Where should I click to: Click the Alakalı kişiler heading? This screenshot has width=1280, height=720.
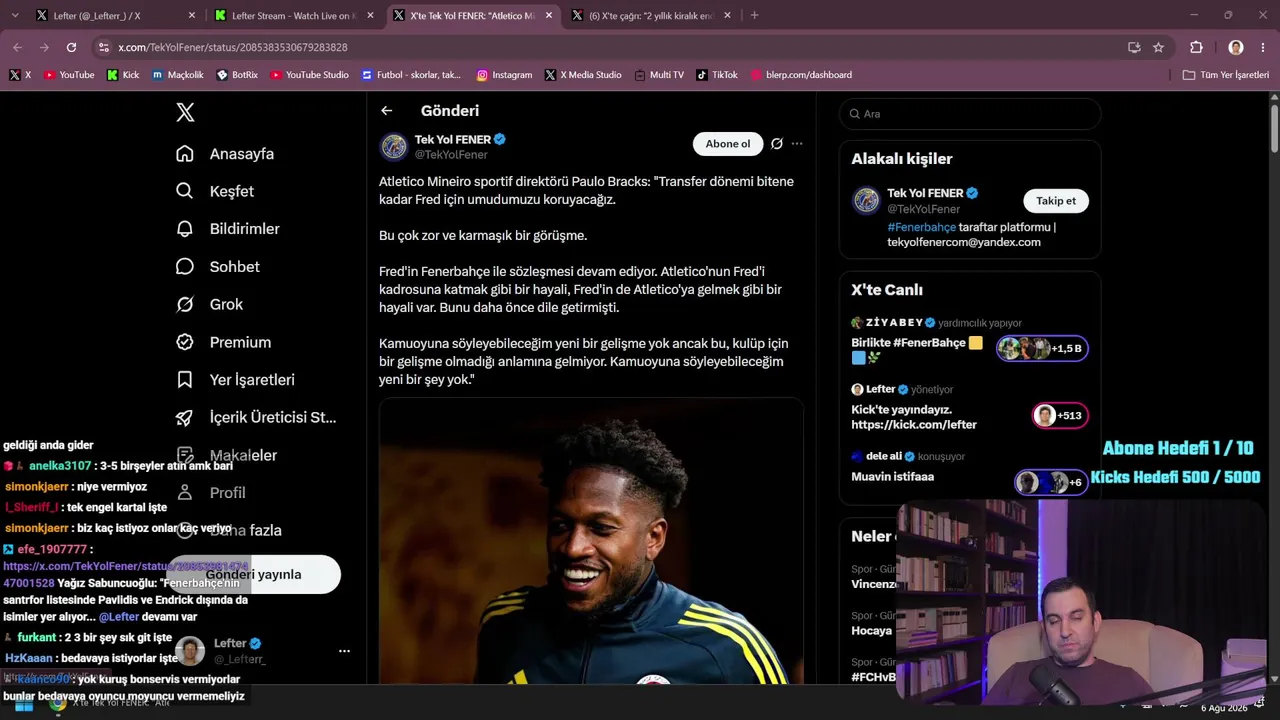pyautogui.click(x=902, y=159)
